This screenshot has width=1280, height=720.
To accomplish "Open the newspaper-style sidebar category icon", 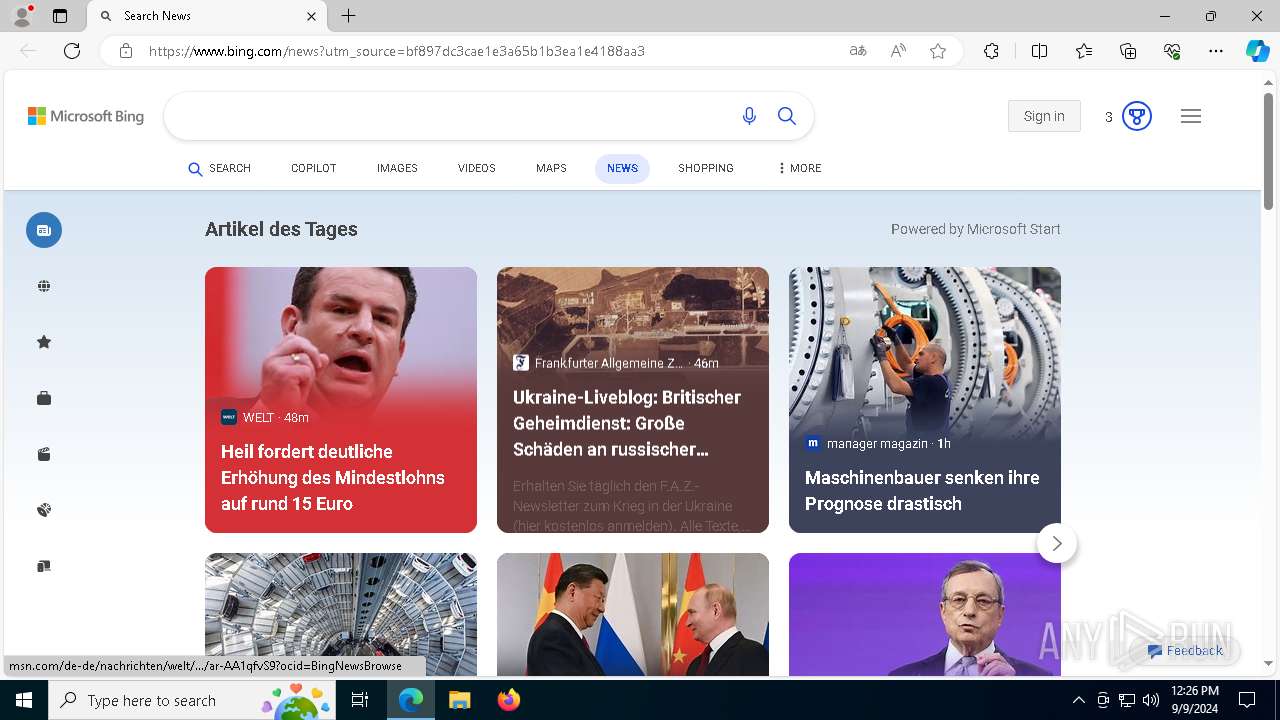I will coord(44,566).
